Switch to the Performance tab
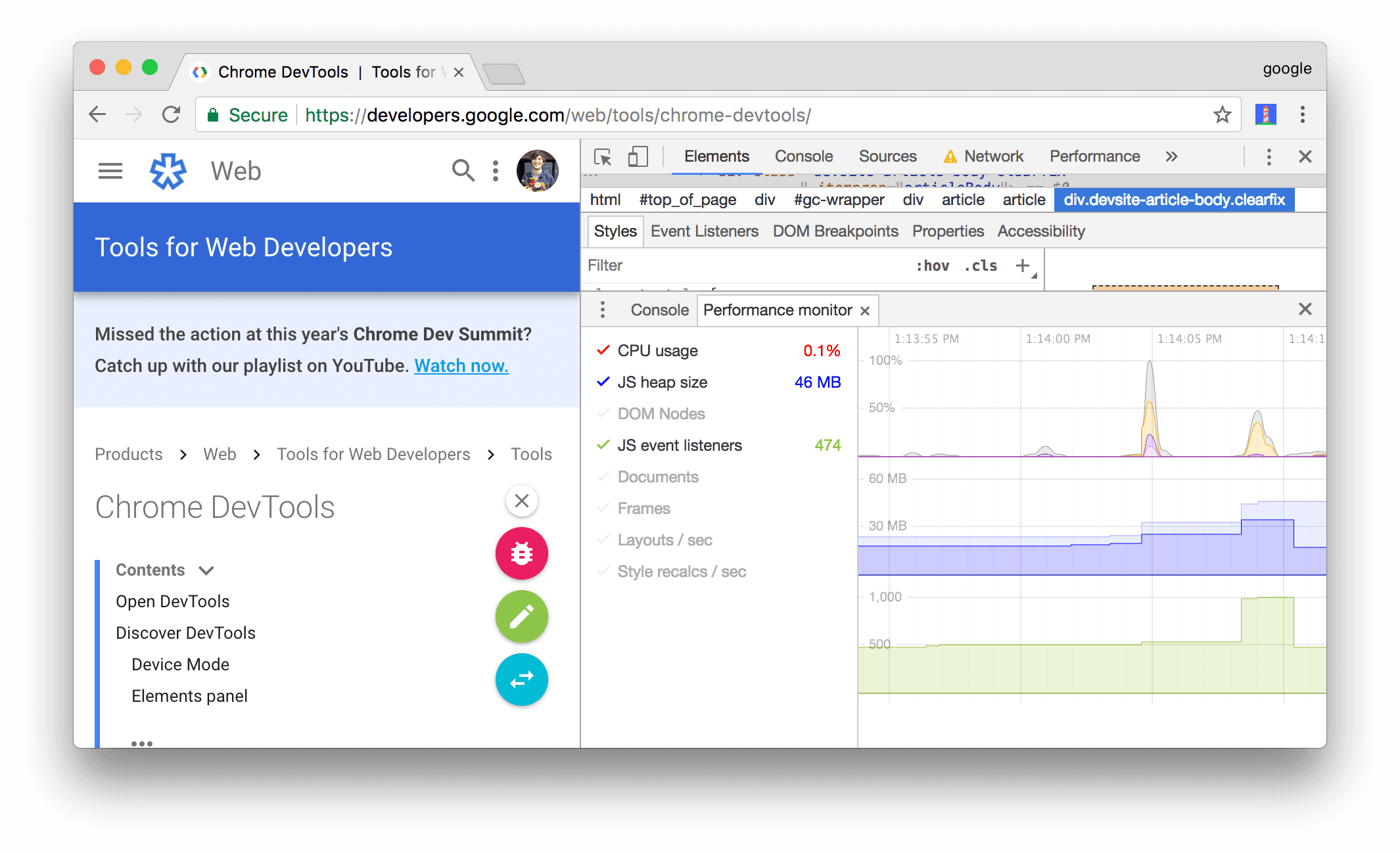The image size is (1400, 853). coord(1094,157)
